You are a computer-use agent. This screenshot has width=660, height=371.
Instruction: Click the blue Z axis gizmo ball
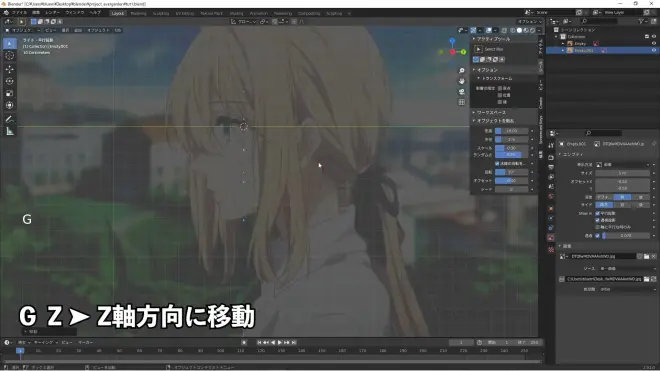452,41
